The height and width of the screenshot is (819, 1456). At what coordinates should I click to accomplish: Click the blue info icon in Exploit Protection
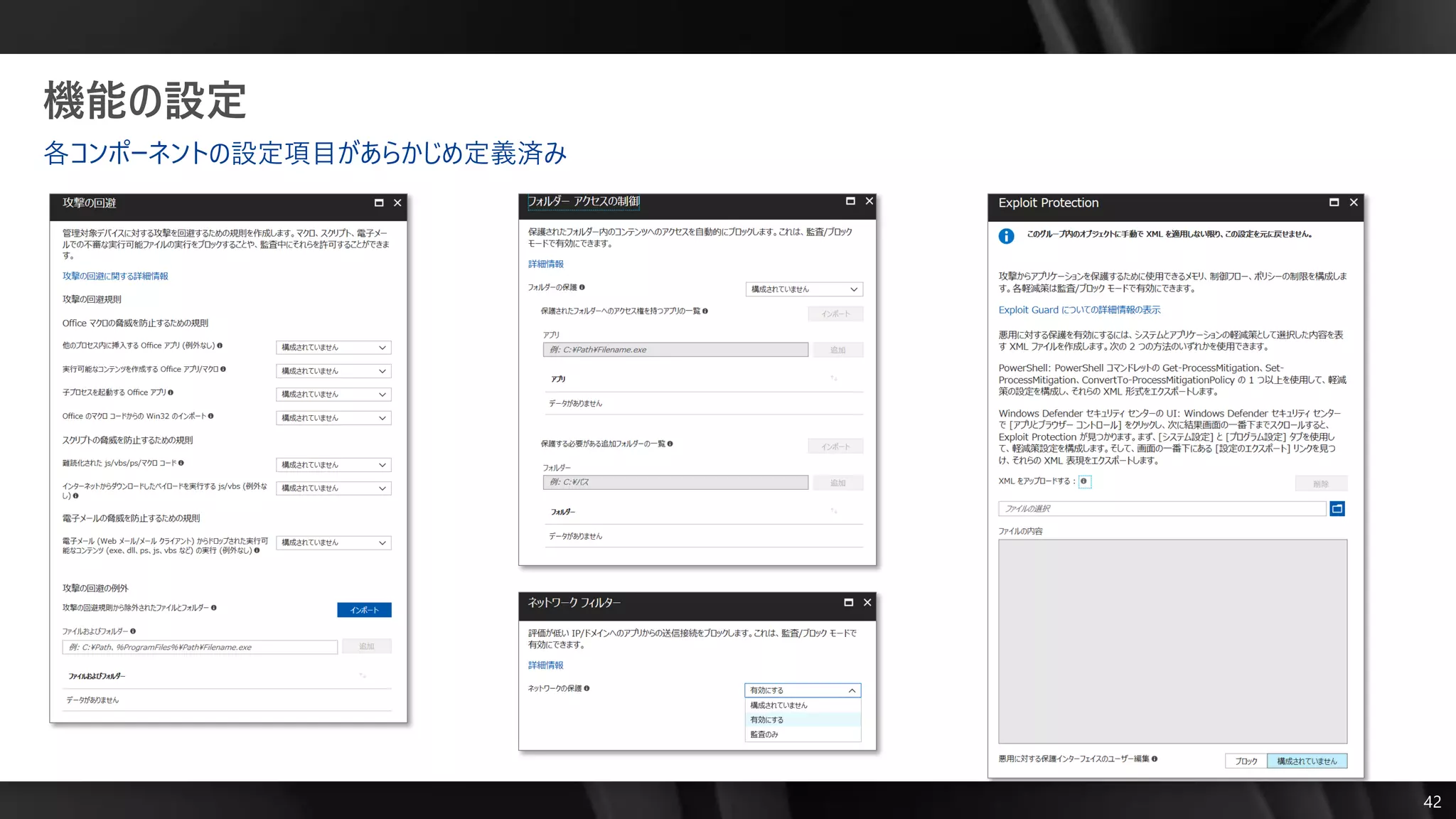(1006, 236)
